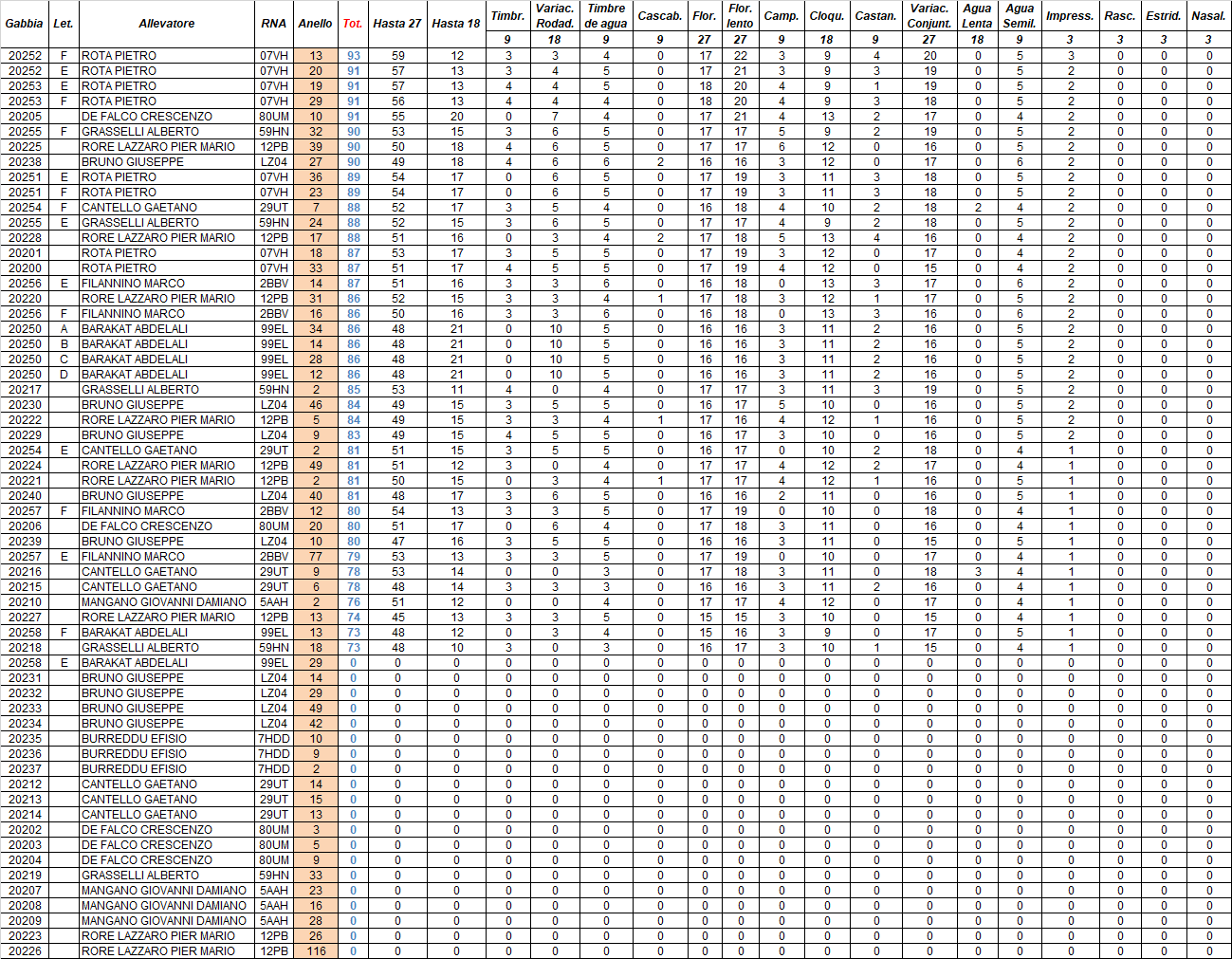Select the Timbr. column header
This screenshot has width=1232, height=959.
pyautogui.click(x=507, y=16)
